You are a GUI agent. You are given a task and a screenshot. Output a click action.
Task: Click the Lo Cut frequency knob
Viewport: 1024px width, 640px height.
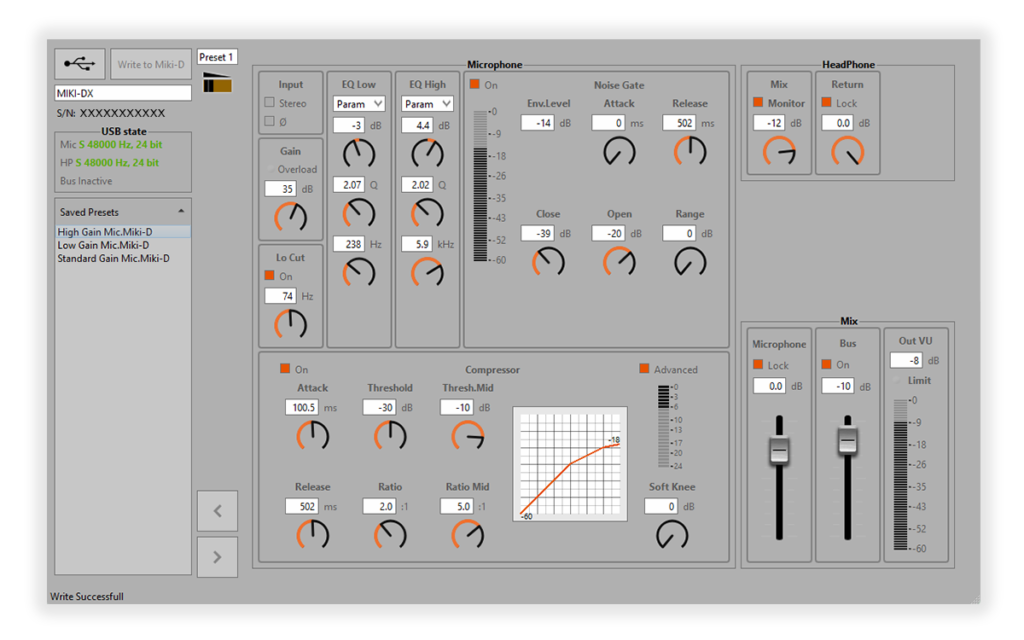point(291,323)
